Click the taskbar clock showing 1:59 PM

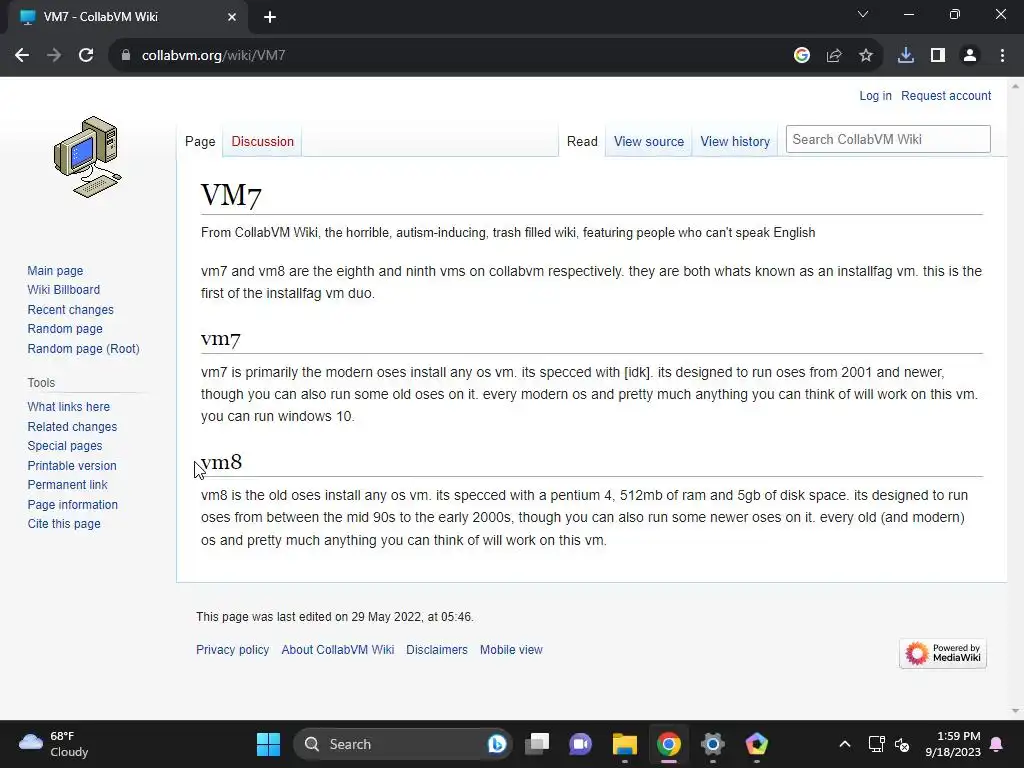coord(953,744)
